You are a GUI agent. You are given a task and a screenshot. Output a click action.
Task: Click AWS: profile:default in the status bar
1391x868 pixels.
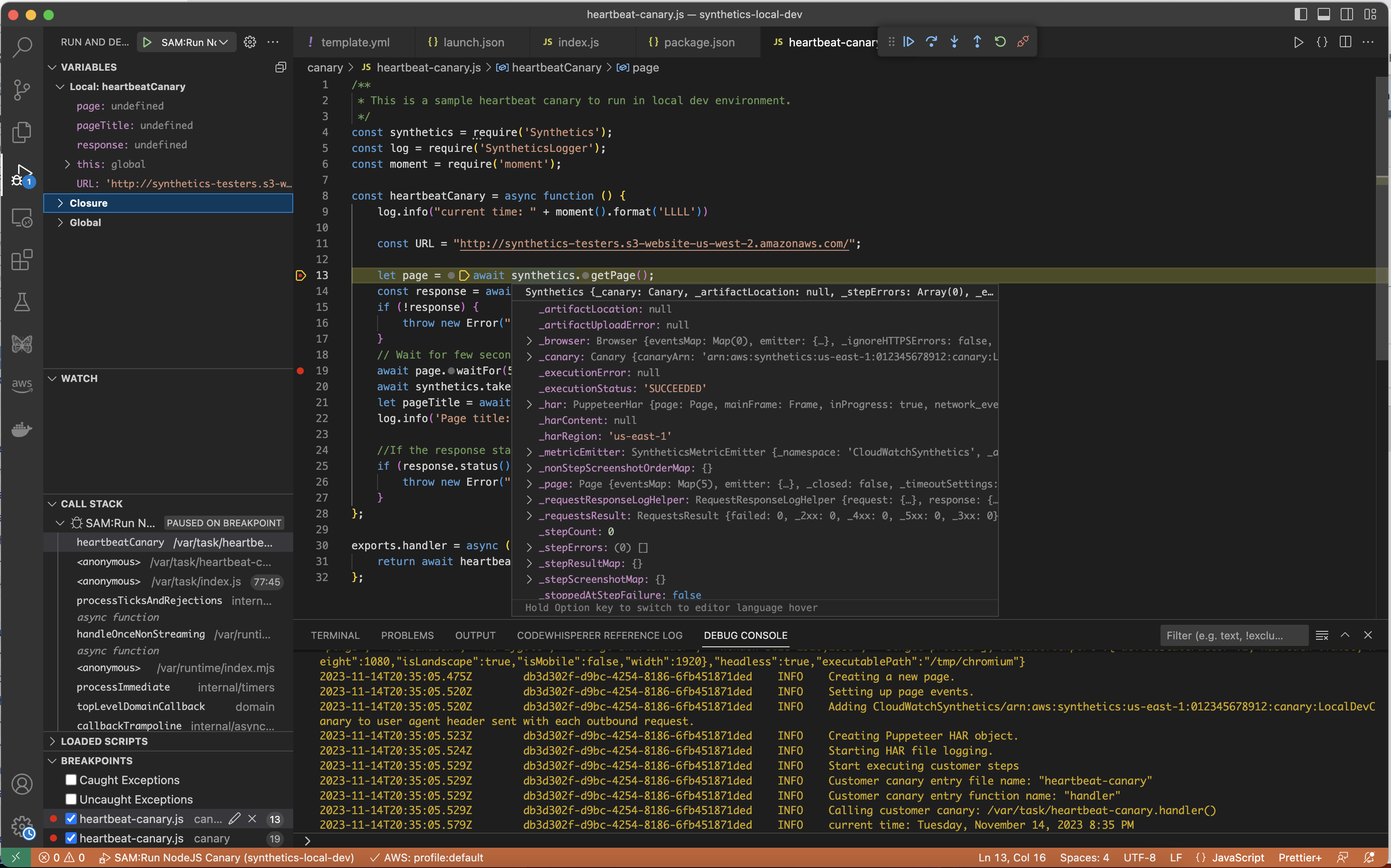(x=434, y=858)
